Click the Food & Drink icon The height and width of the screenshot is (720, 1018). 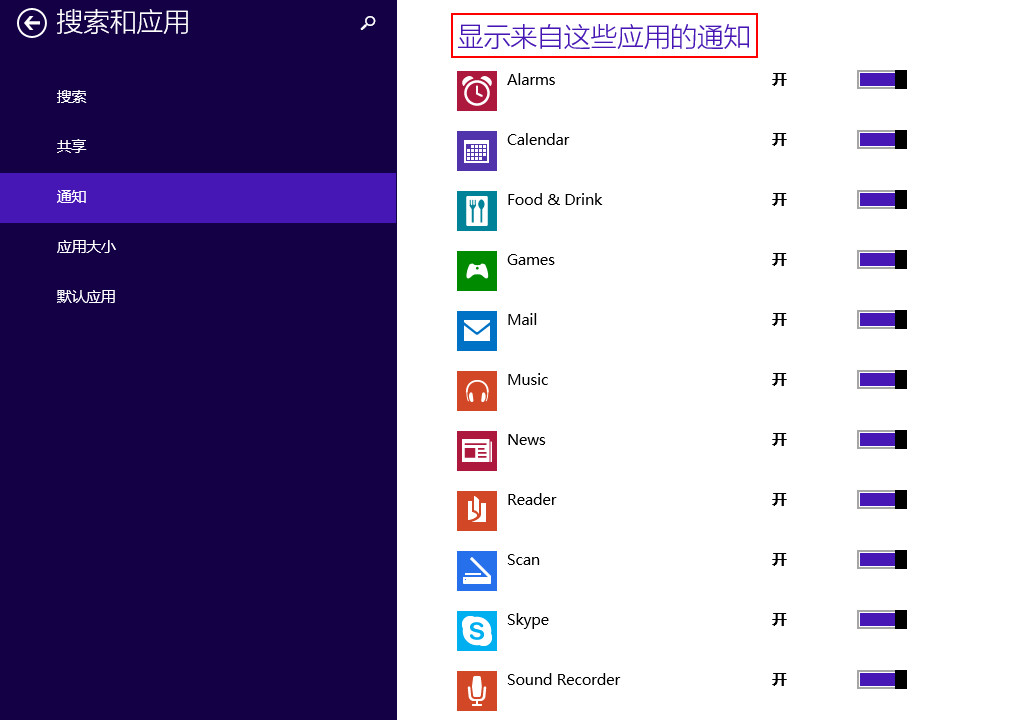click(477, 211)
